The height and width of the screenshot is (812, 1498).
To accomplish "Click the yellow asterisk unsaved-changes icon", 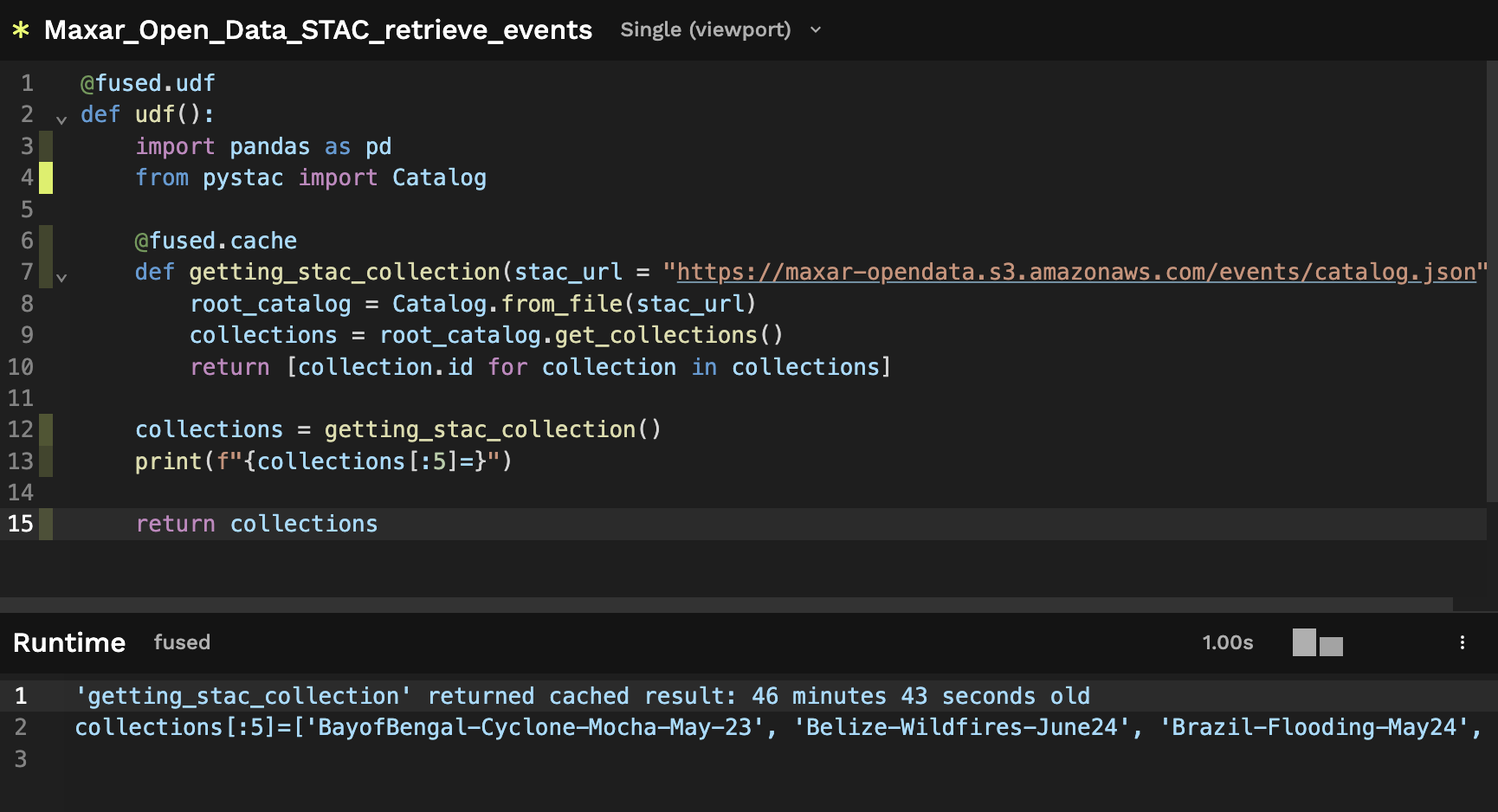I will (x=21, y=30).
